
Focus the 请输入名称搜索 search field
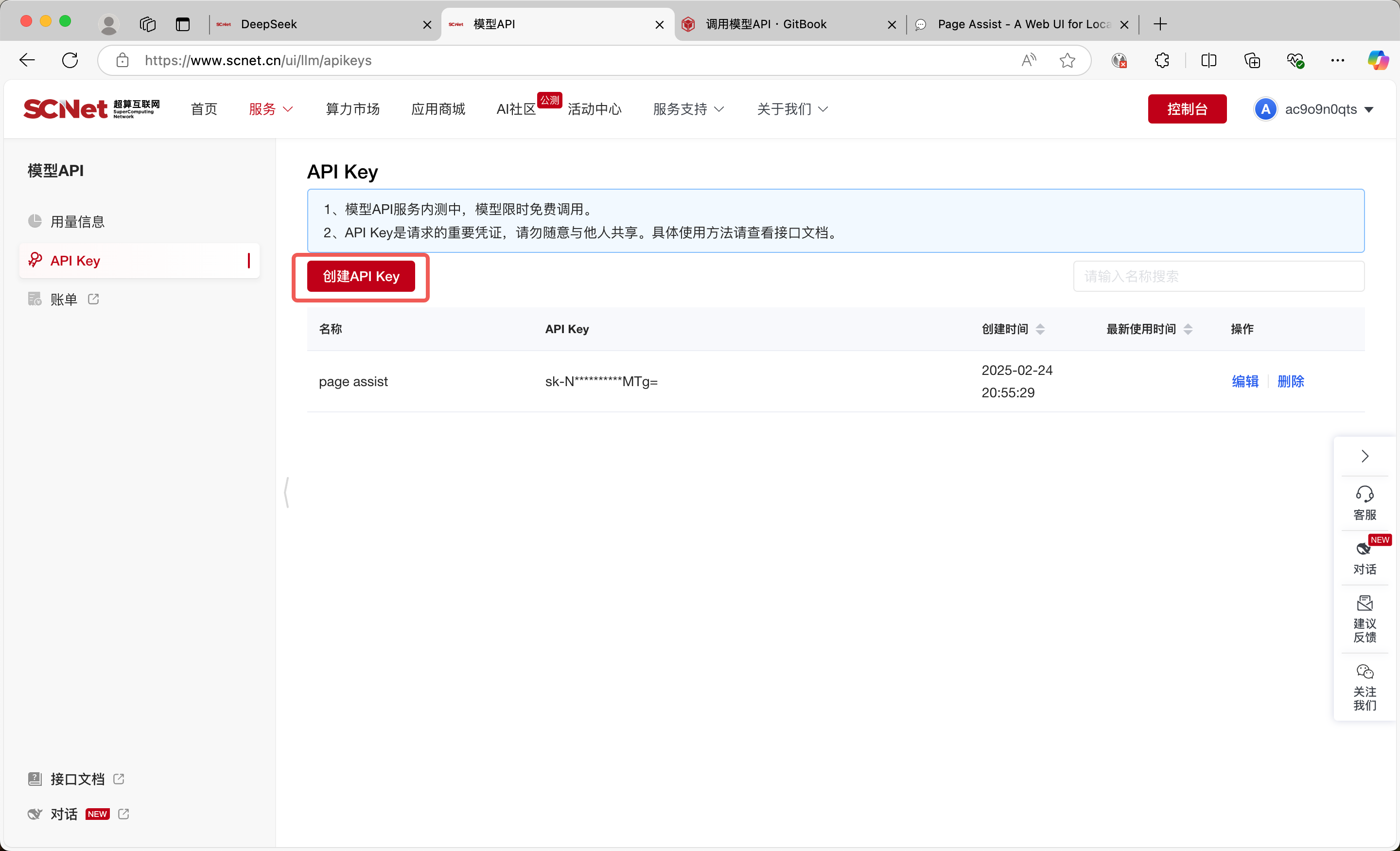click(1219, 276)
